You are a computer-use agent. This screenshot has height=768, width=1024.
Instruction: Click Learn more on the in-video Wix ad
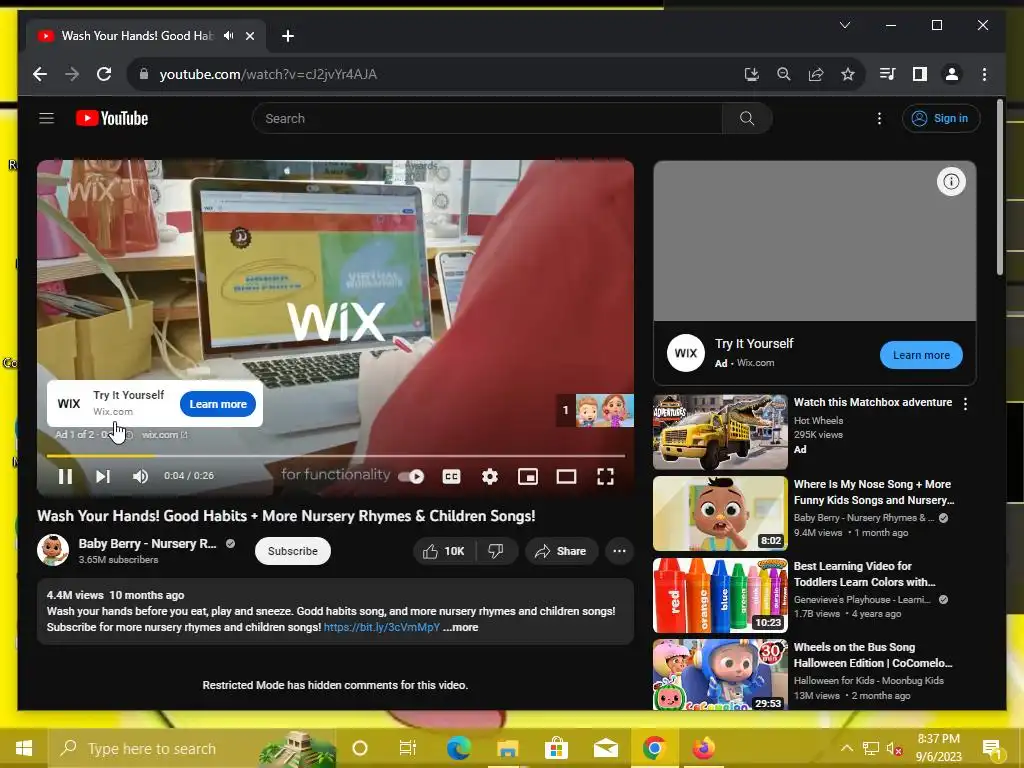click(x=218, y=404)
